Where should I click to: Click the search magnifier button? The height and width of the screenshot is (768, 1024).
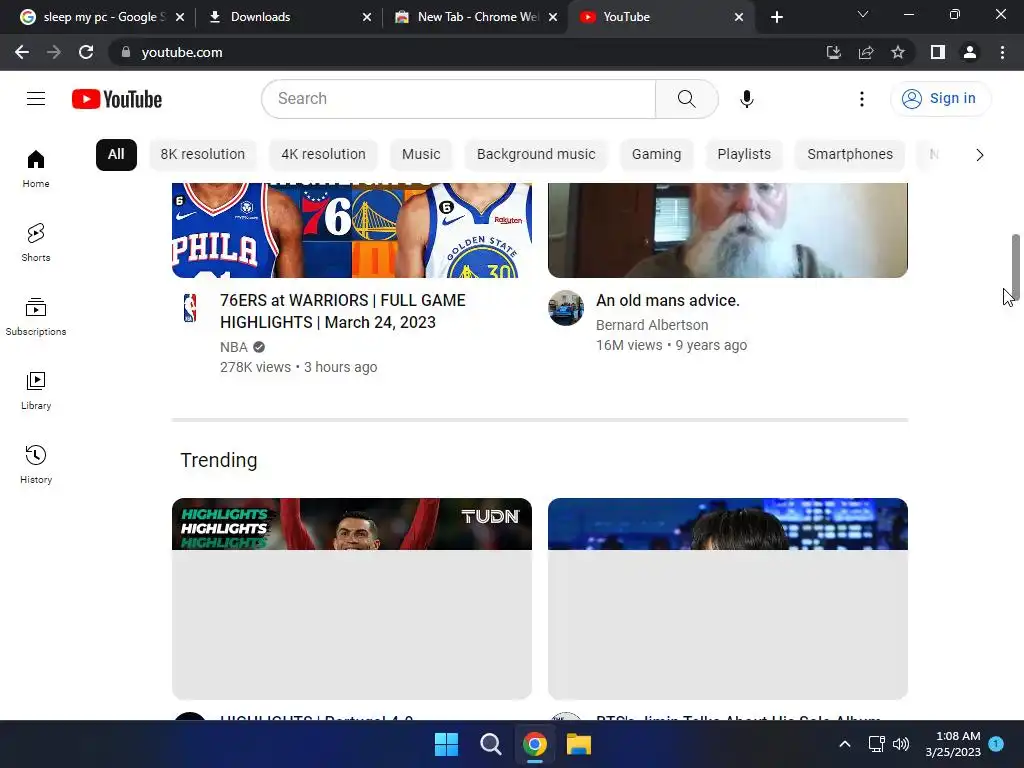[686, 99]
